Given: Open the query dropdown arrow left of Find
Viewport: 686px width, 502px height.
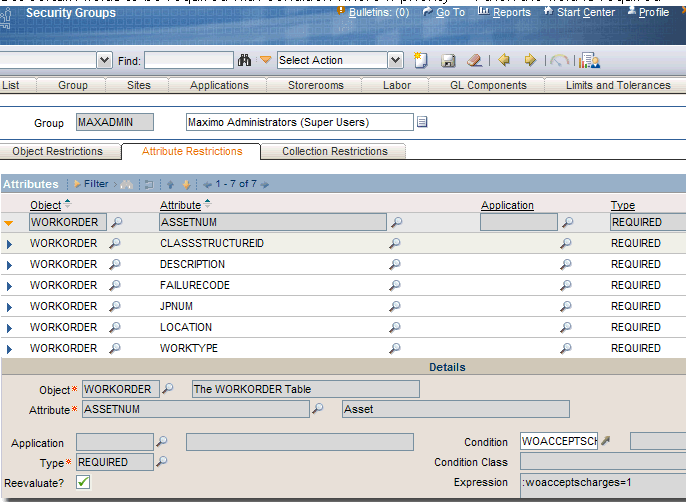Looking at the screenshot, I should pyautogui.click(x=104, y=60).
